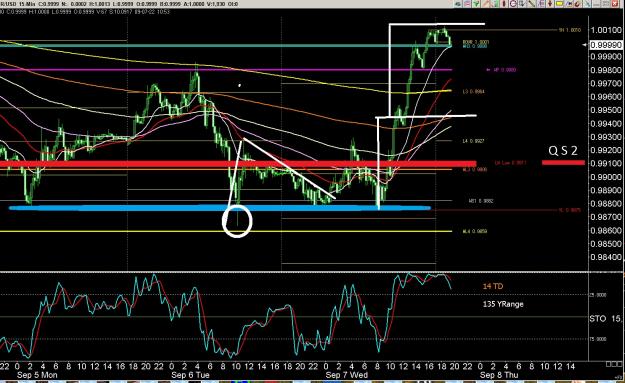
Task: Click the pink minus toolbar icon
Action: pos(468,4)
